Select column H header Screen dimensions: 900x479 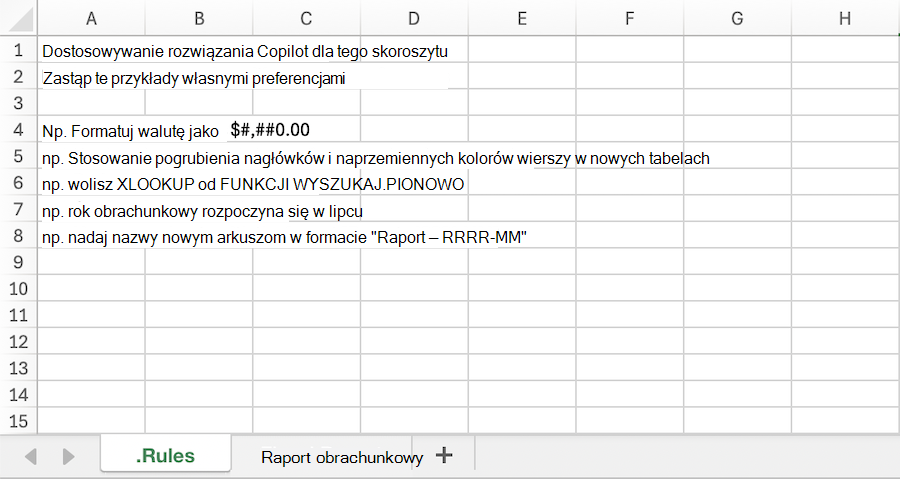(845, 18)
